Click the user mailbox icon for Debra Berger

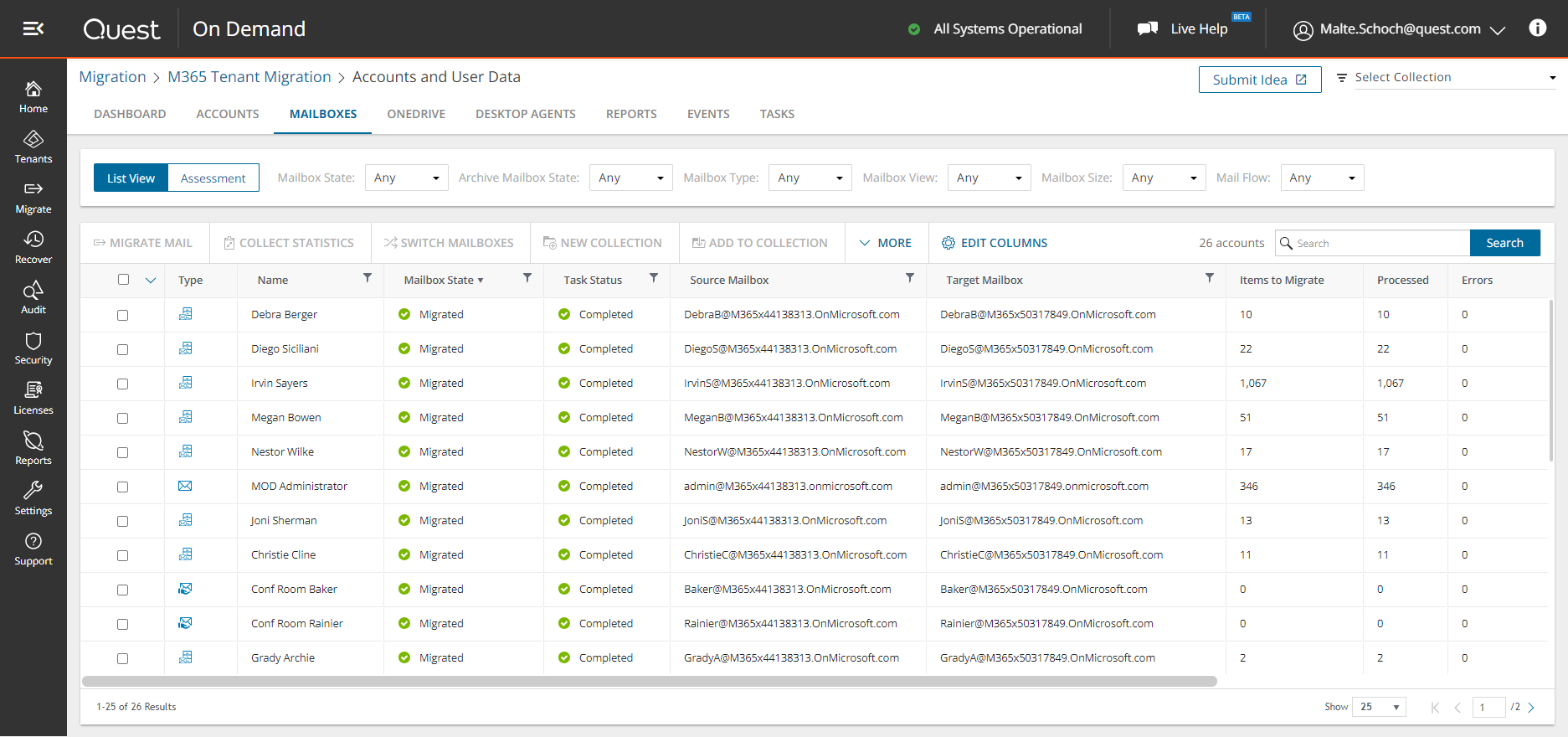(185, 314)
